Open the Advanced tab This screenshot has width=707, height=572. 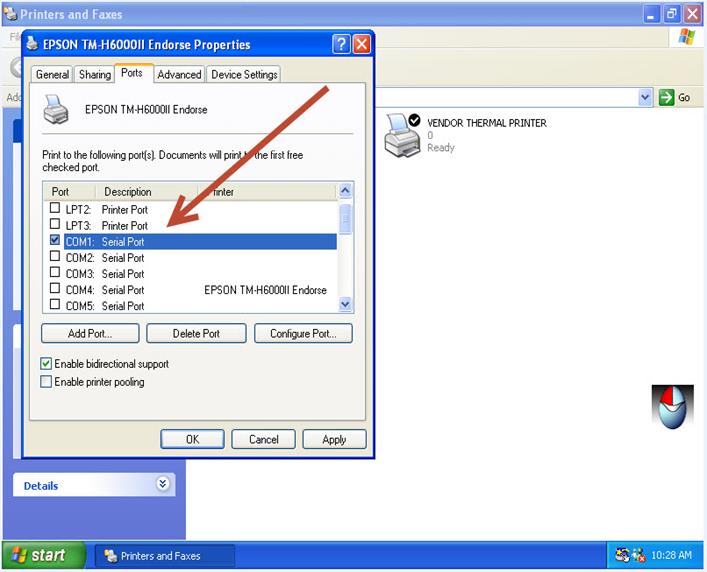coord(179,74)
